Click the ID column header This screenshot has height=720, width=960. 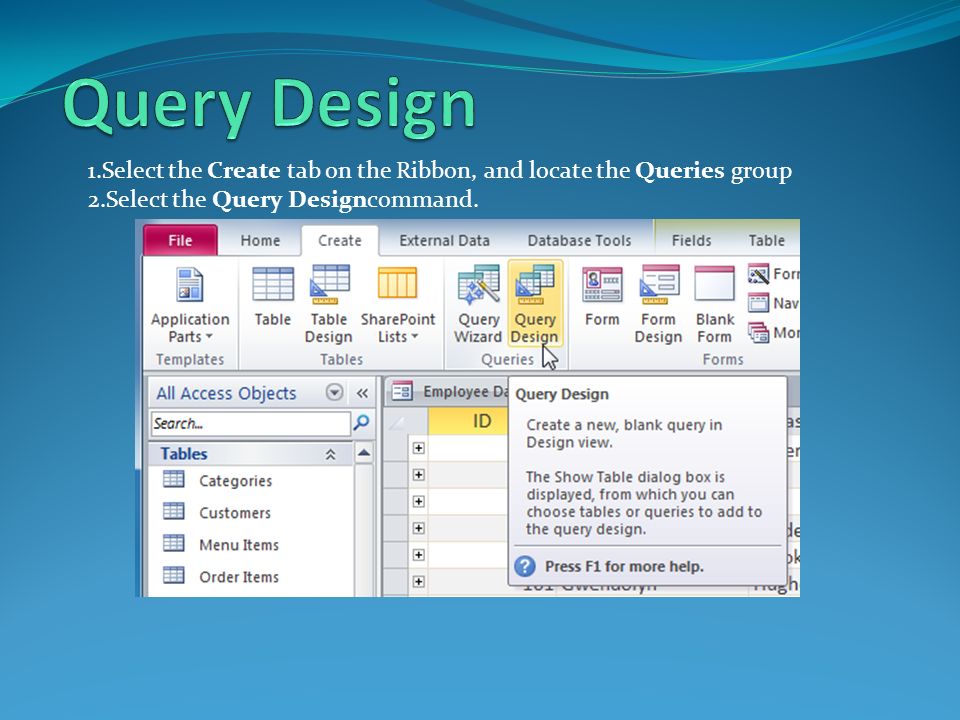[x=468, y=421]
